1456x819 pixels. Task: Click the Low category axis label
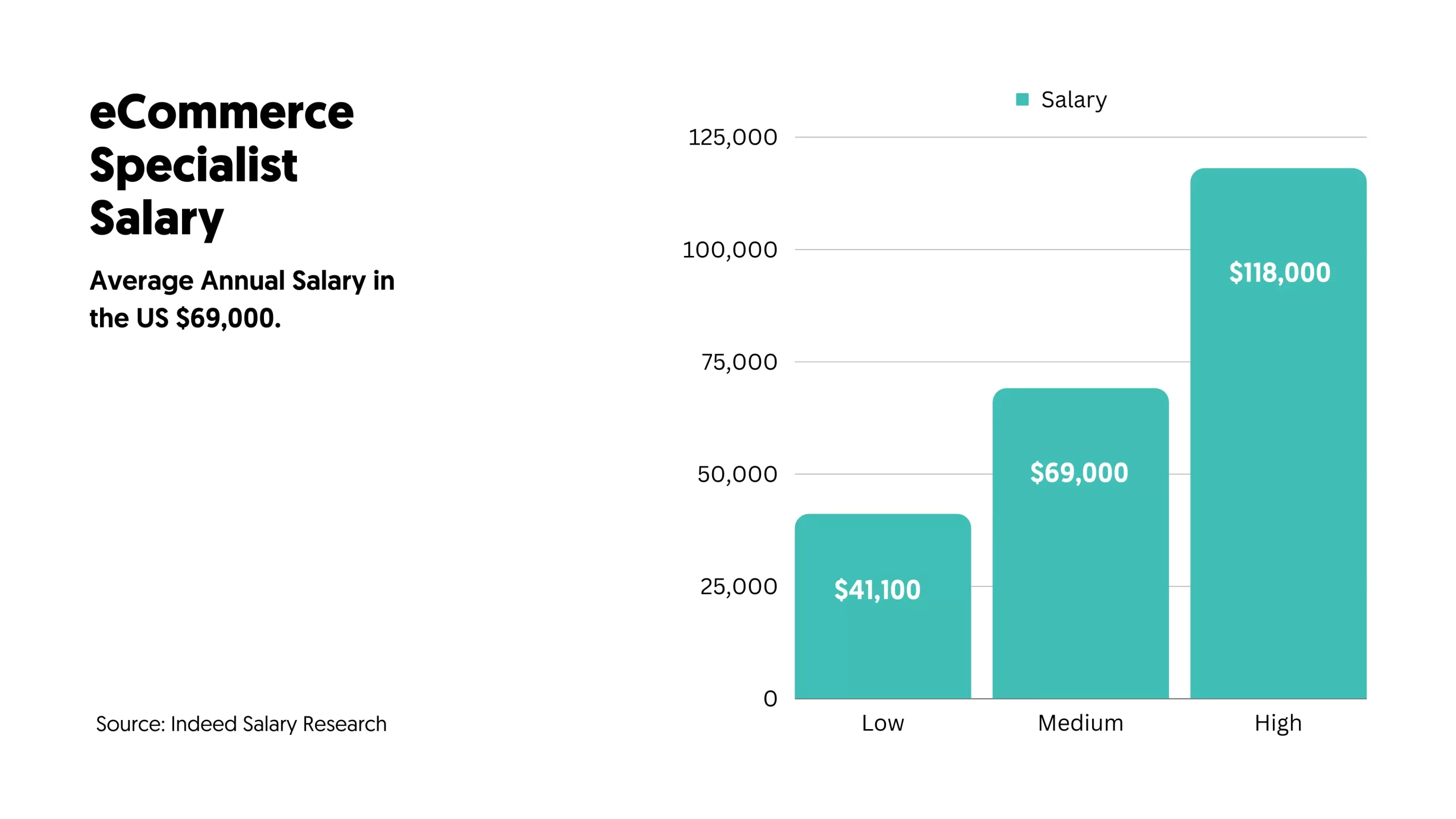coord(883,723)
